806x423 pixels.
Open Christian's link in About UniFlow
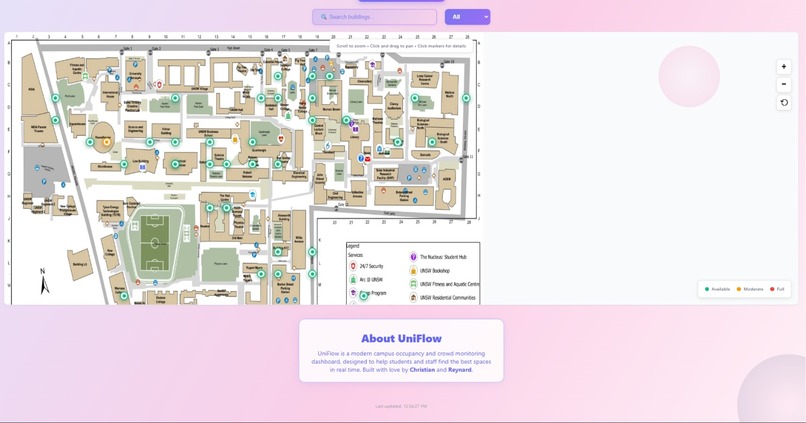[422, 370]
